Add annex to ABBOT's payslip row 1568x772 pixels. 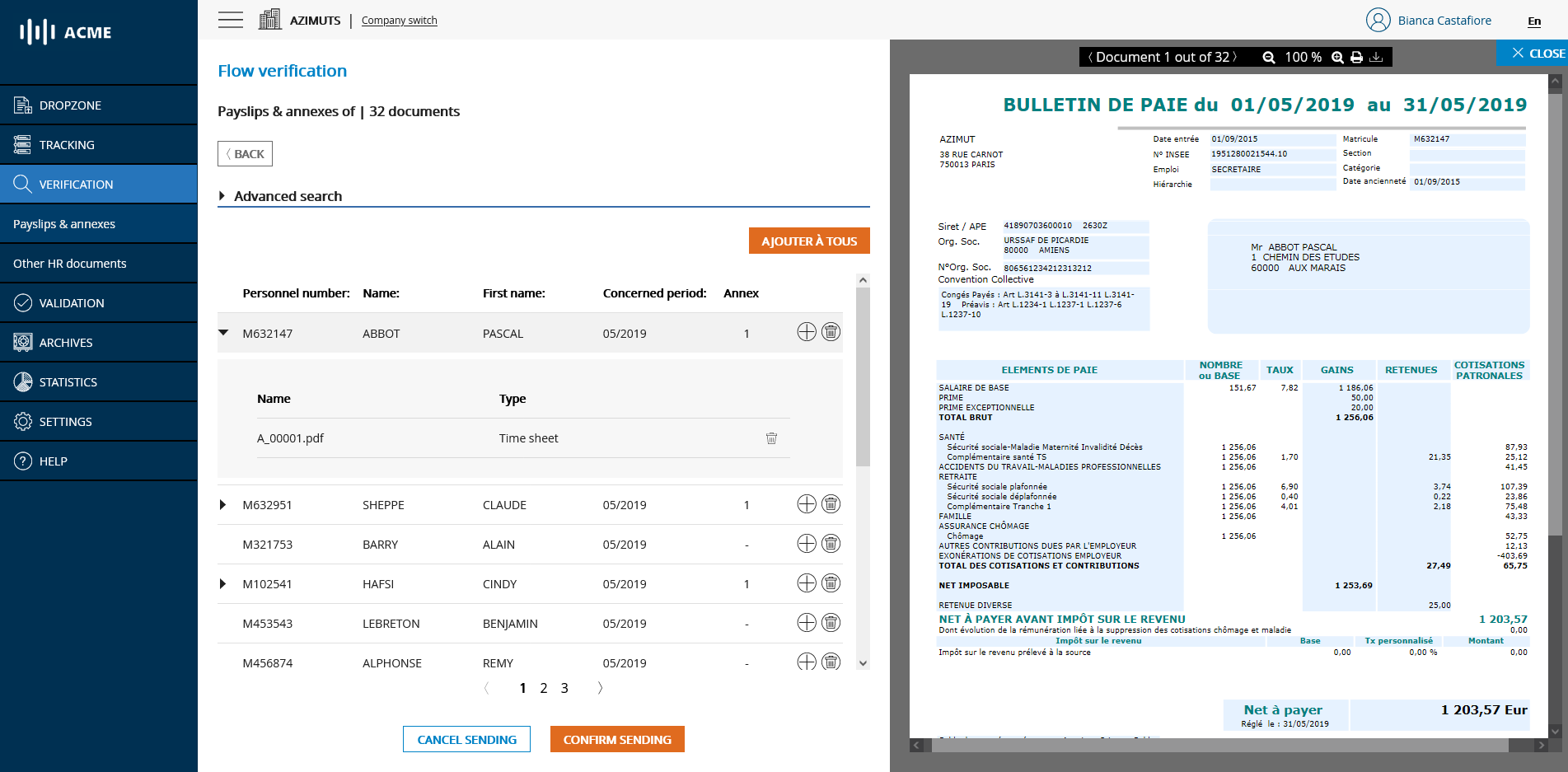[x=807, y=332]
